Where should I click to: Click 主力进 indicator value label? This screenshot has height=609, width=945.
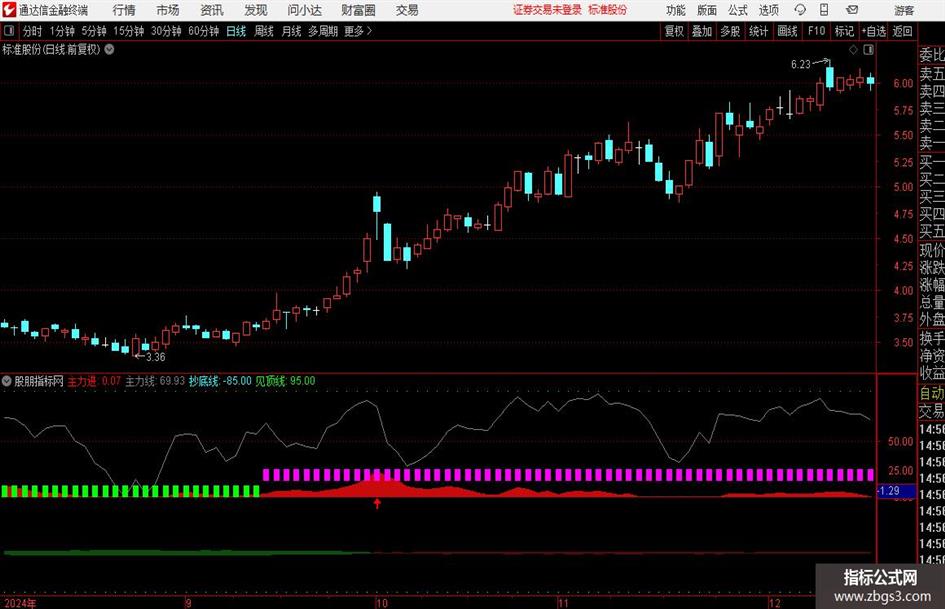click(x=94, y=381)
